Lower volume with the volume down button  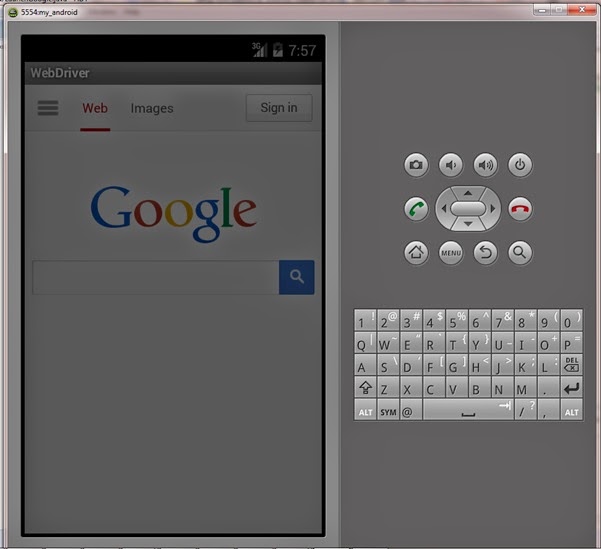451,165
